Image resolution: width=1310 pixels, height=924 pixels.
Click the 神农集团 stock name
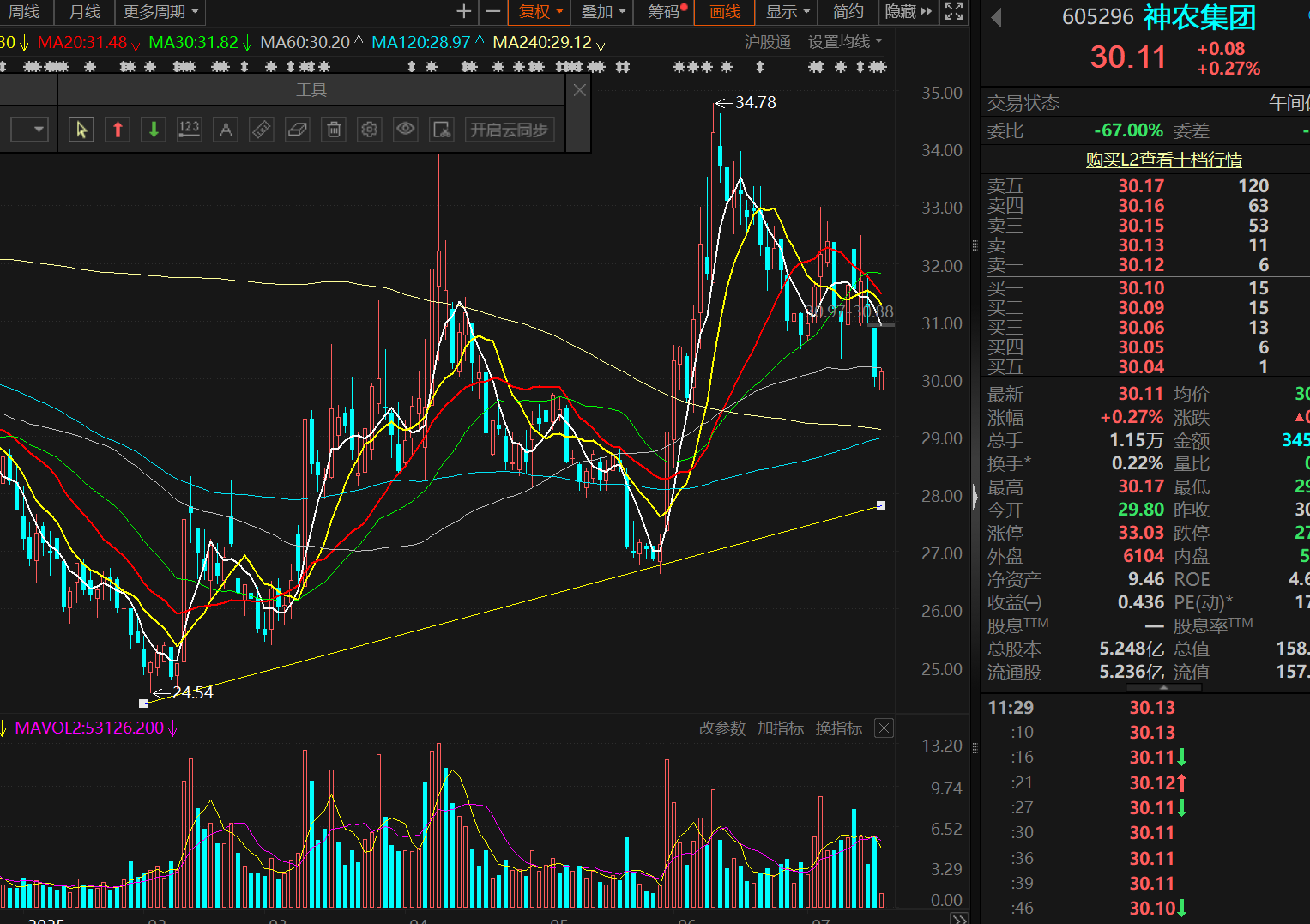tap(1199, 17)
